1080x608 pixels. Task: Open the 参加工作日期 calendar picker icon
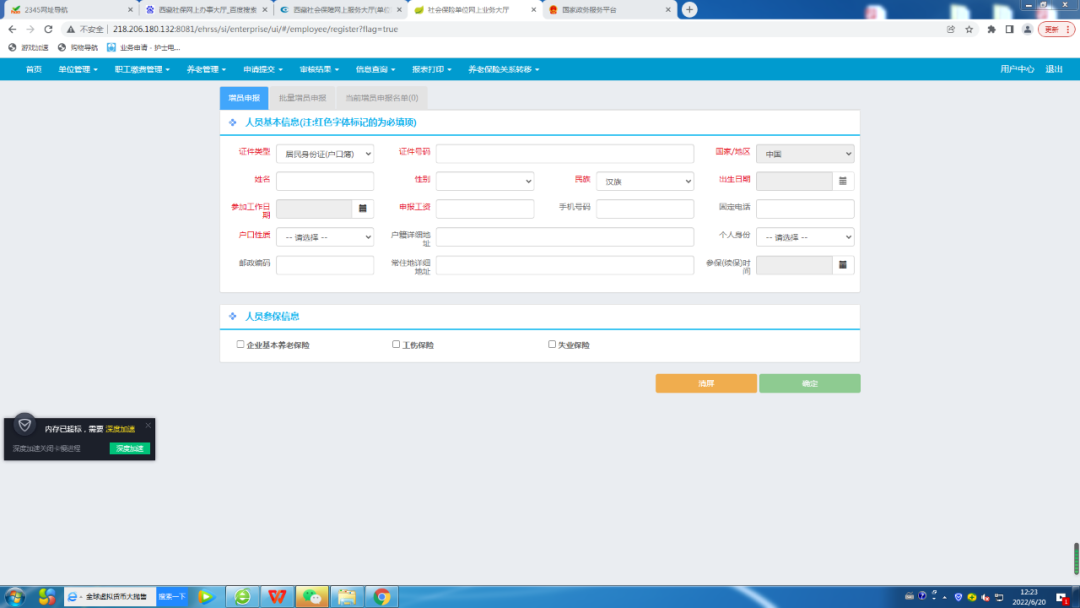(362, 209)
